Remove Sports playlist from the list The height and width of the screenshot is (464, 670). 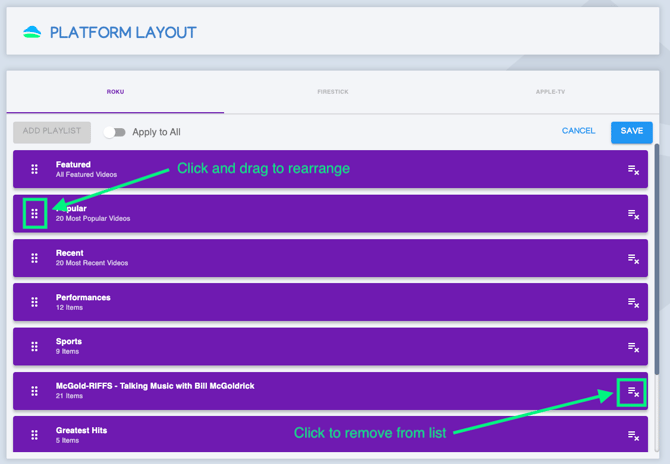pos(633,347)
